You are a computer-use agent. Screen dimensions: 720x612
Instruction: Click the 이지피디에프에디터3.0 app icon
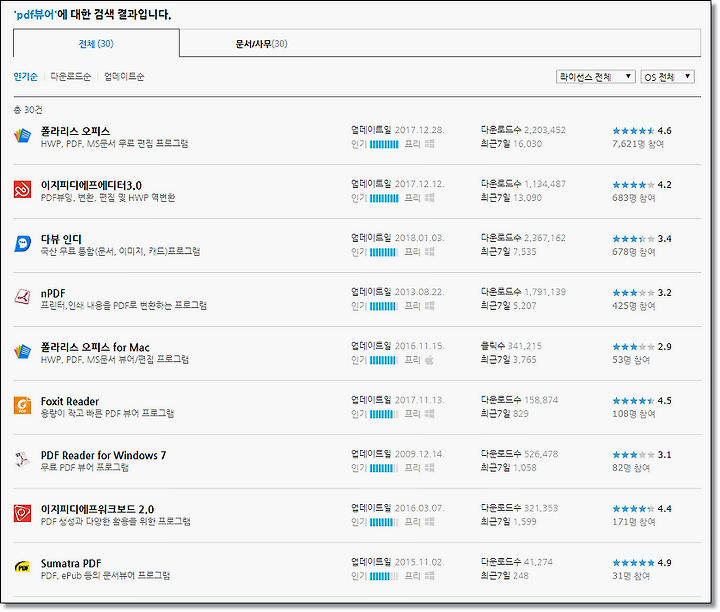[22, 189]
